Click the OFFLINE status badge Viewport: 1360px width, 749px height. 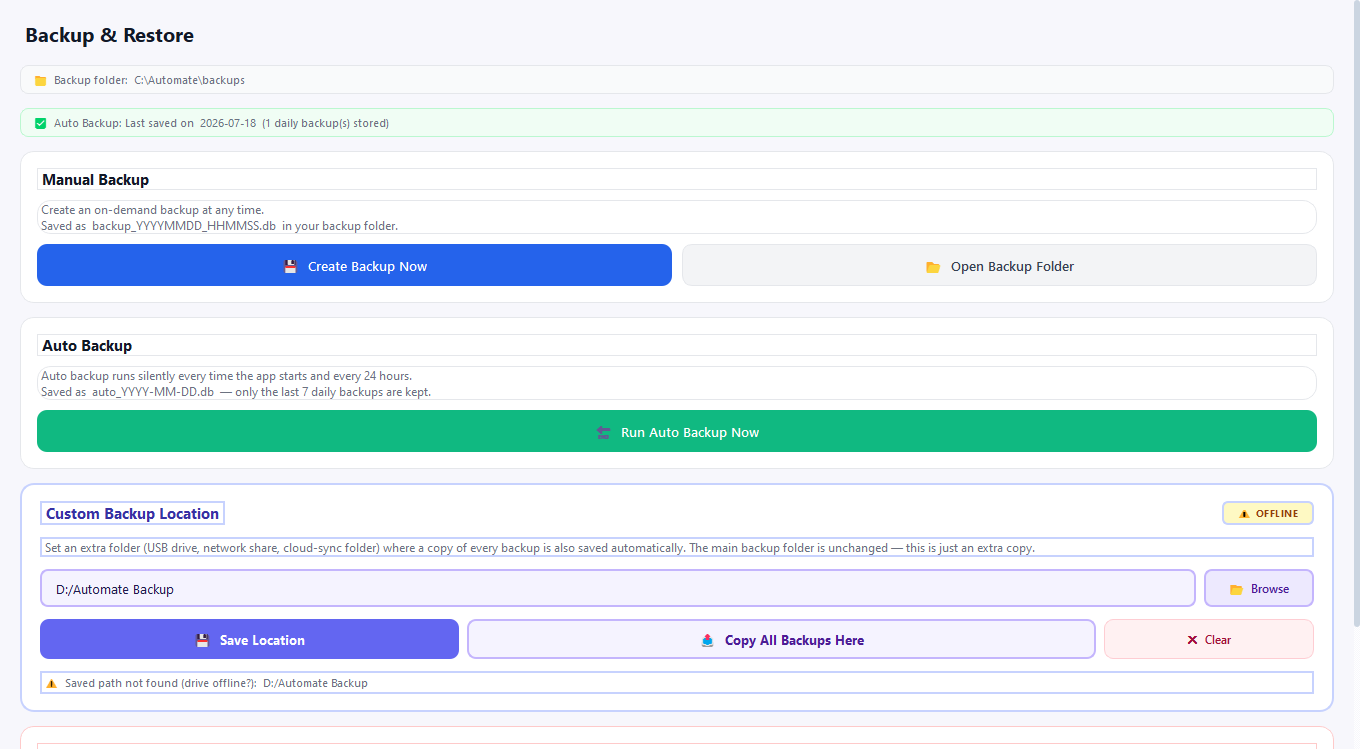click(1268, 513)
